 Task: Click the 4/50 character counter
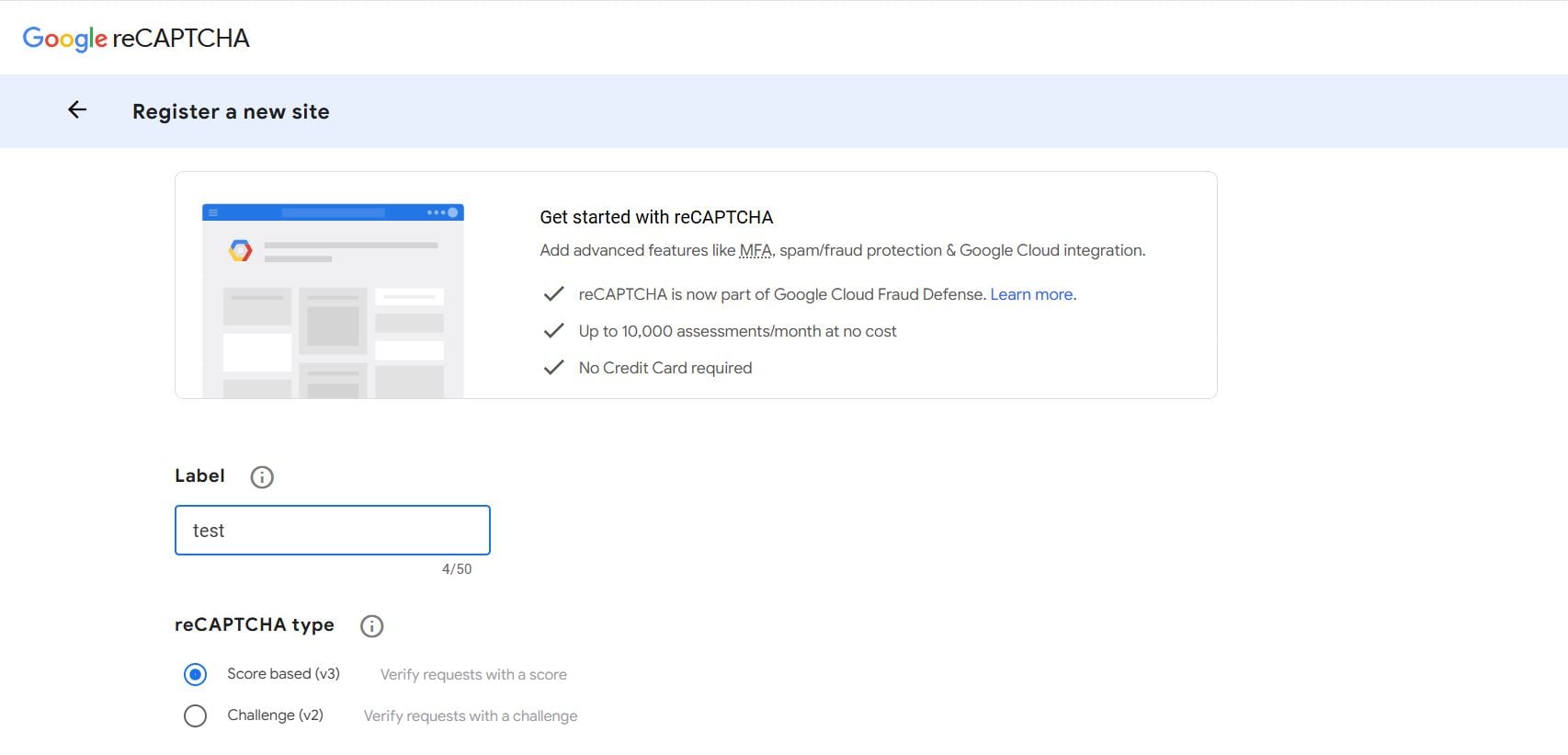pyautogui.click(x=457, y=569)
